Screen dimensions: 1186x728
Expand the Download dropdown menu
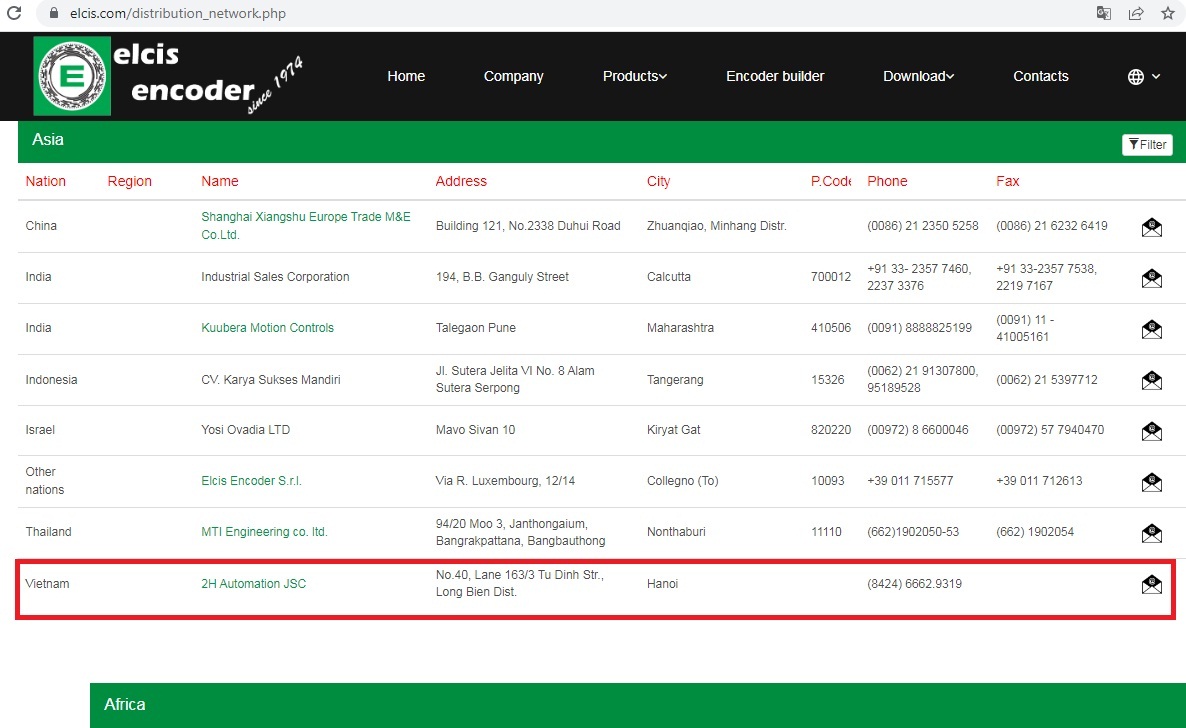(x=918, y=76)
